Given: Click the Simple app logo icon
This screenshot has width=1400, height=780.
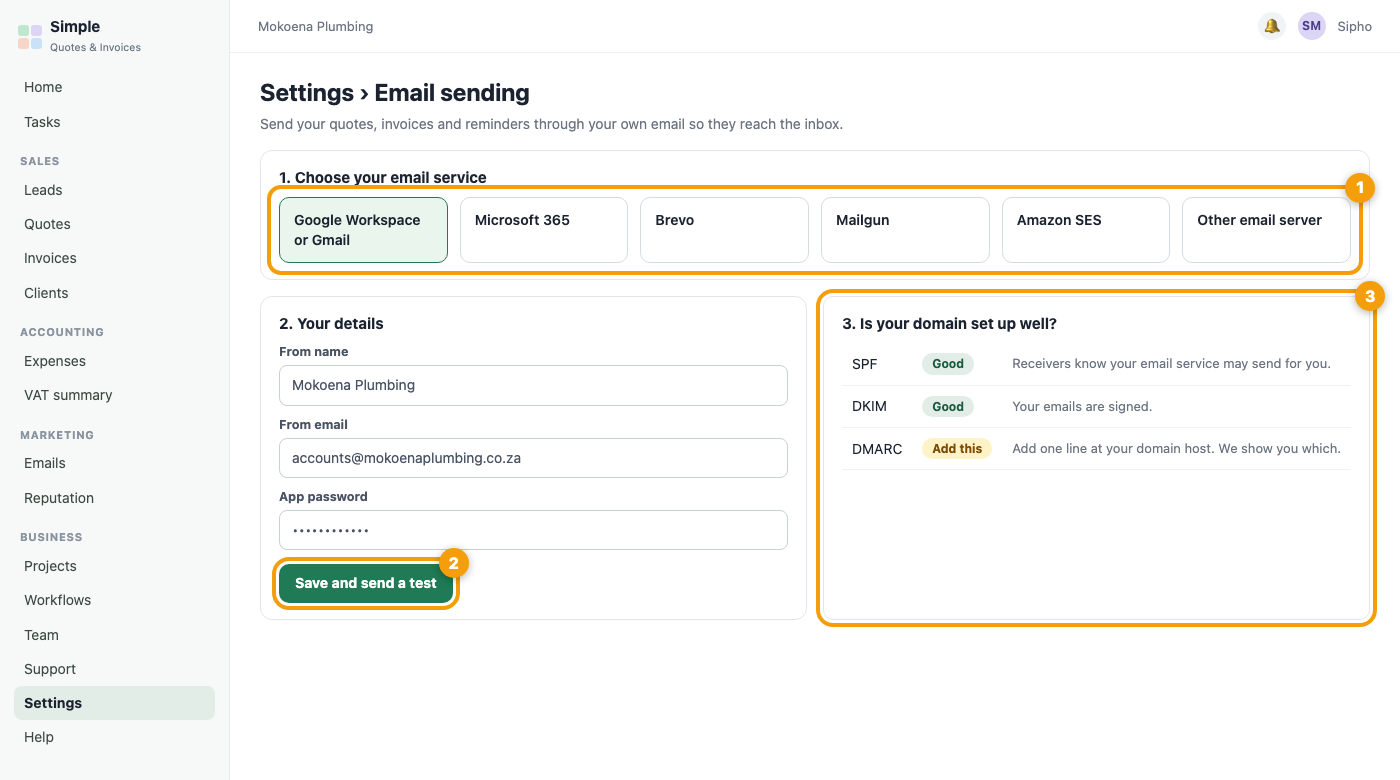Looking at the screenshot, I should tap(30, 37).
